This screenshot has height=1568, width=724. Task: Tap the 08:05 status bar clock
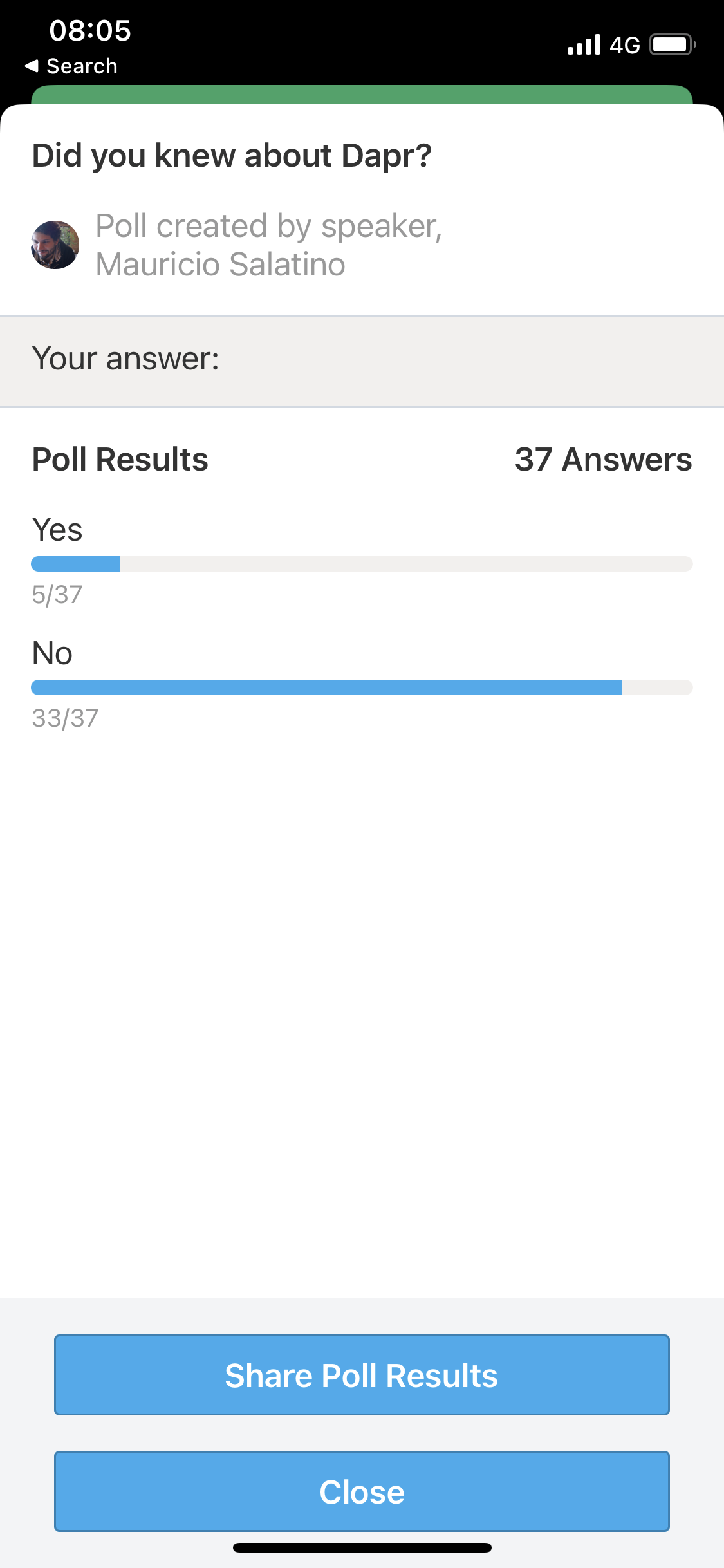(90, 30)
